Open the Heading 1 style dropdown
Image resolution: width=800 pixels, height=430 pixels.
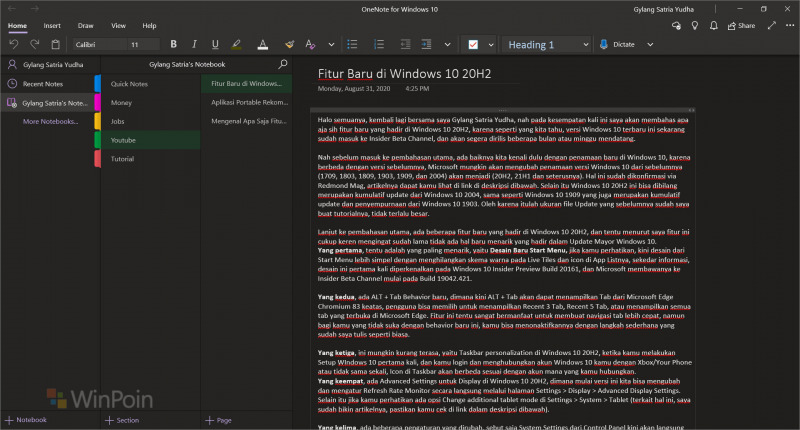point(547,44)
